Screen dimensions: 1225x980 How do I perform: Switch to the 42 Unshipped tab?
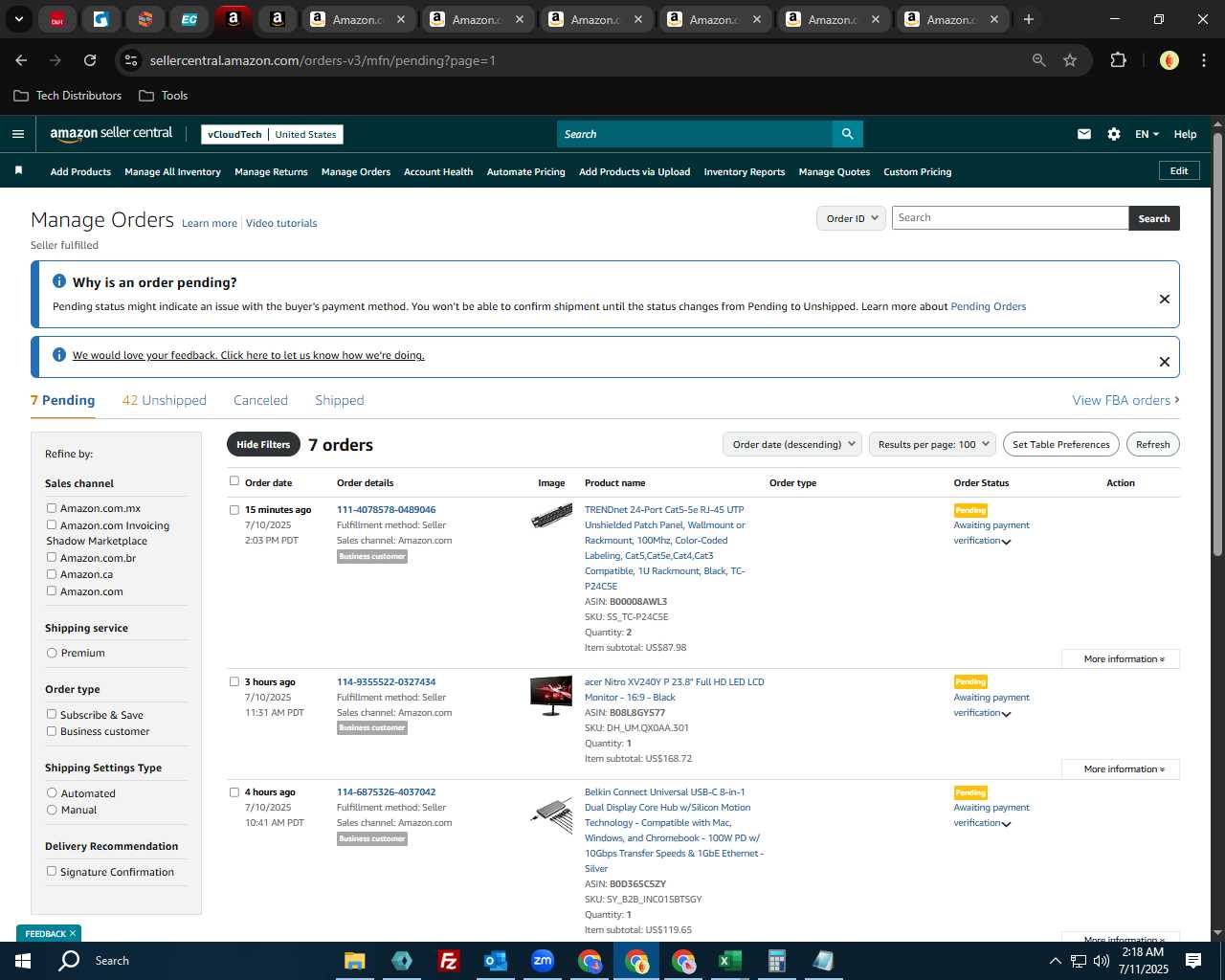pos(165,400)
